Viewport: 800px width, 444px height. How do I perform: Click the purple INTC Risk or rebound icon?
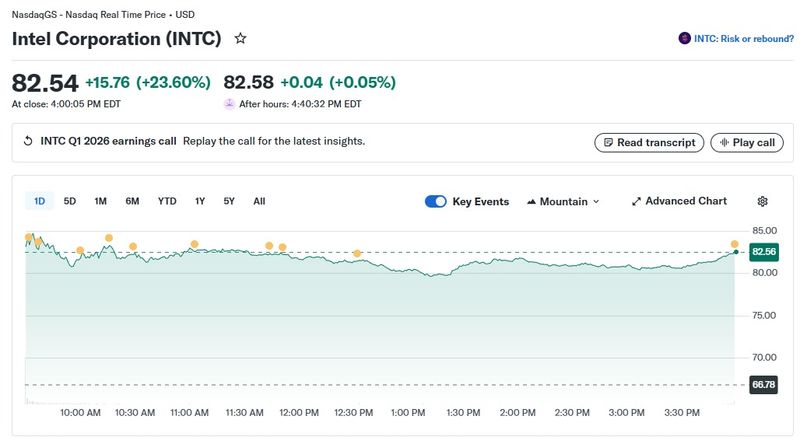tap(684, 38)
